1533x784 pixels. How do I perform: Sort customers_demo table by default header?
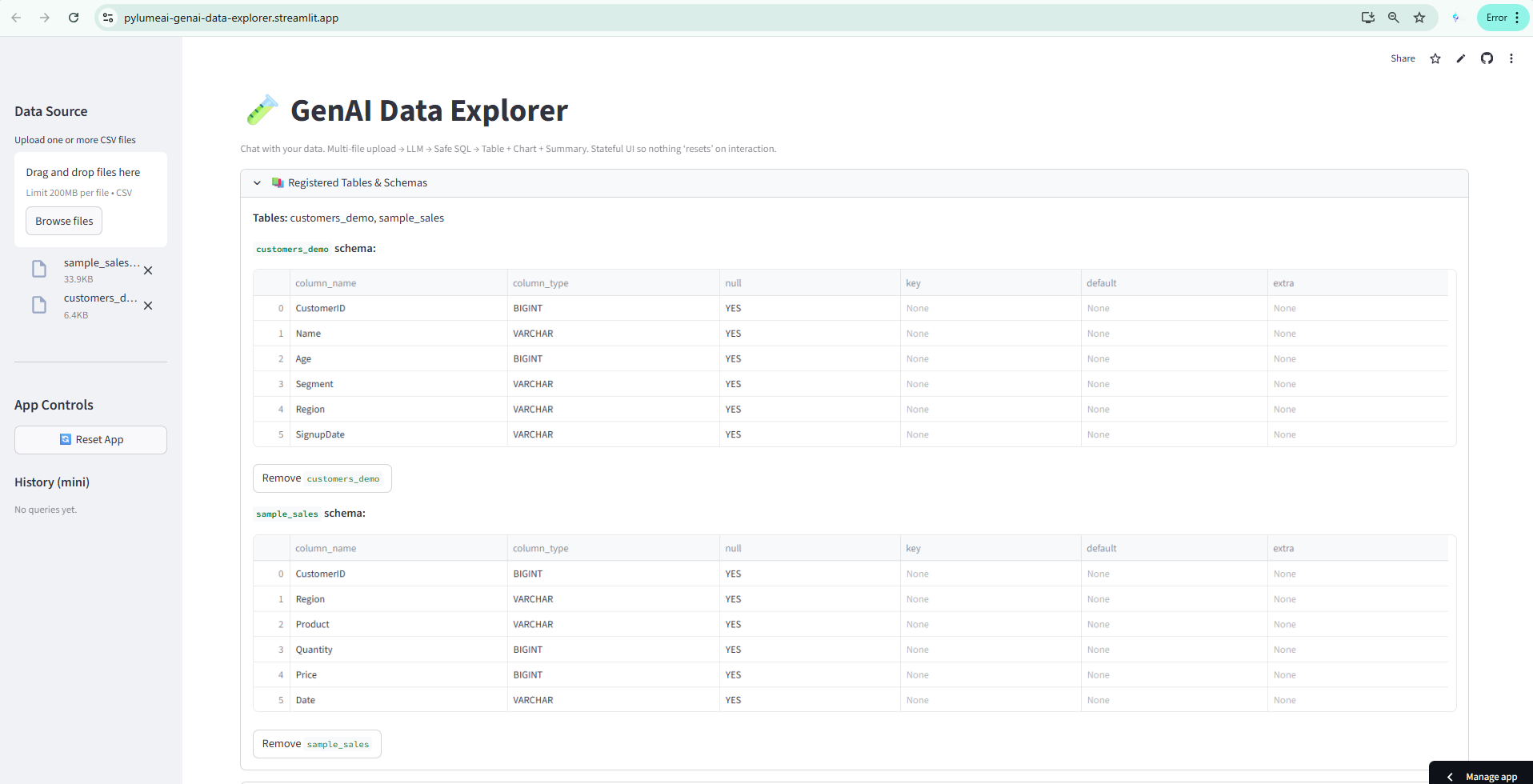1174,283
